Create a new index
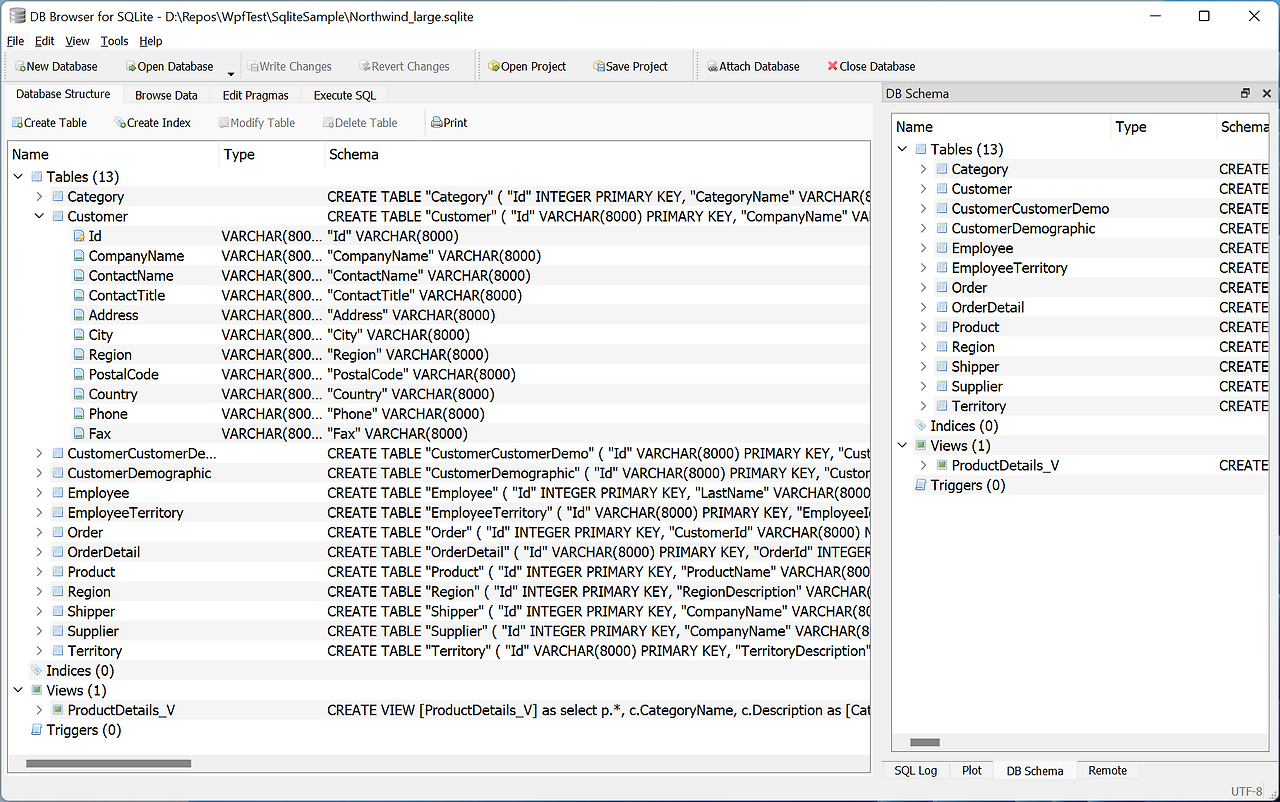1280x802 pixels. point(153,122)
